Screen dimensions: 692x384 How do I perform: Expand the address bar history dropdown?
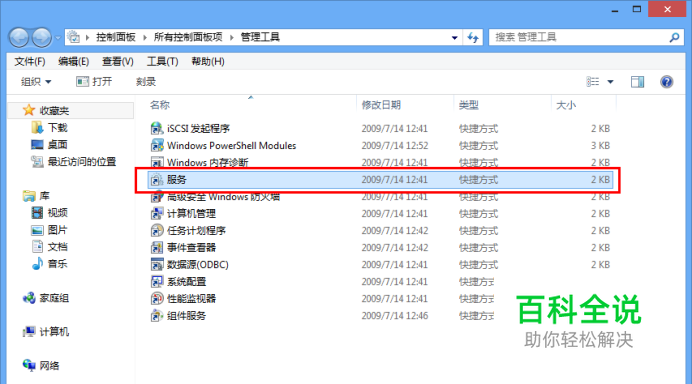coord(455,38)
